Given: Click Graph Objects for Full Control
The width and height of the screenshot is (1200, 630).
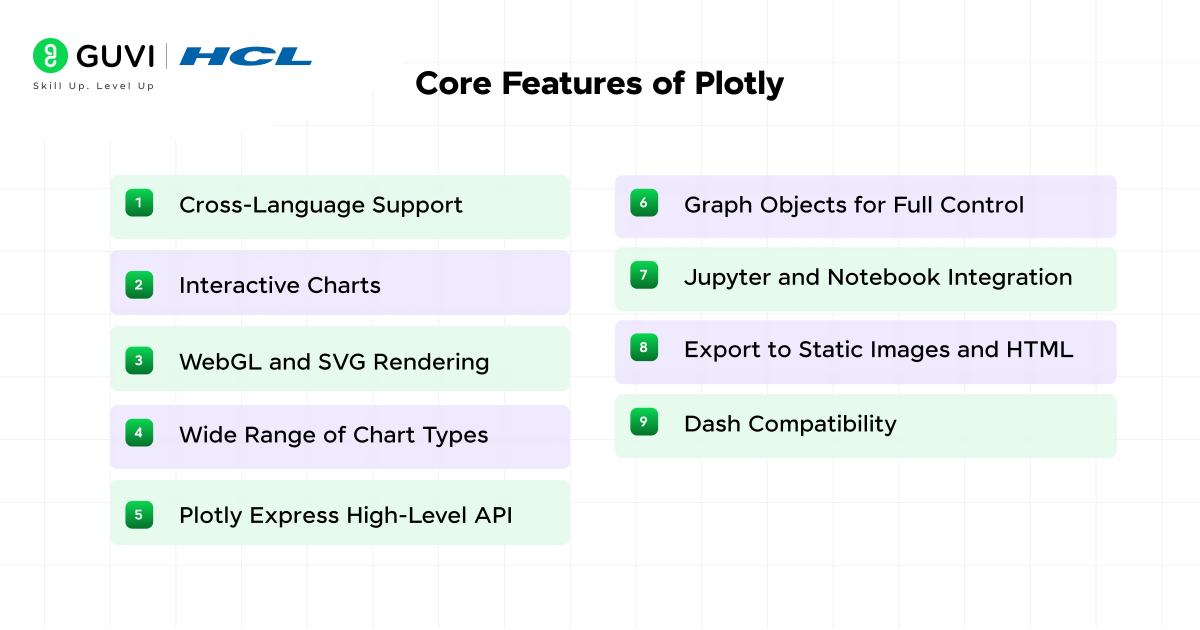Looking at the screenshot, I should pos(854,205).
